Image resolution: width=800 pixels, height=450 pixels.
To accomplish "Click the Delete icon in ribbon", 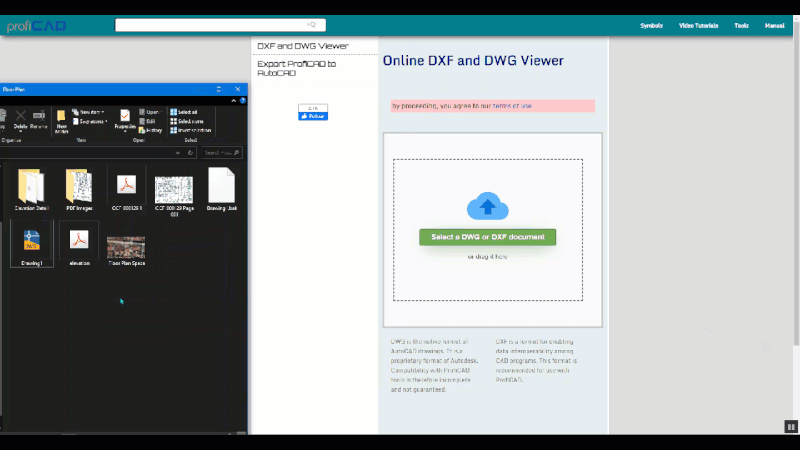I will 20,119.
